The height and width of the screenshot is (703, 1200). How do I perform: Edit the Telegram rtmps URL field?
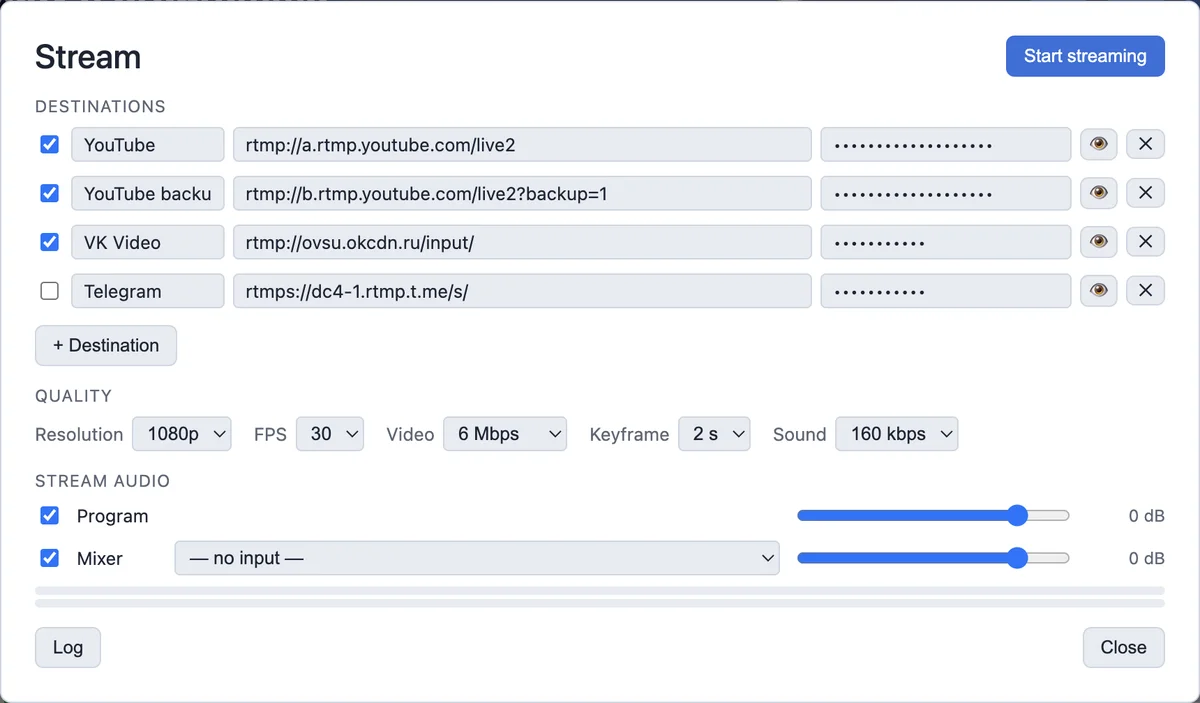coord(522,291)
